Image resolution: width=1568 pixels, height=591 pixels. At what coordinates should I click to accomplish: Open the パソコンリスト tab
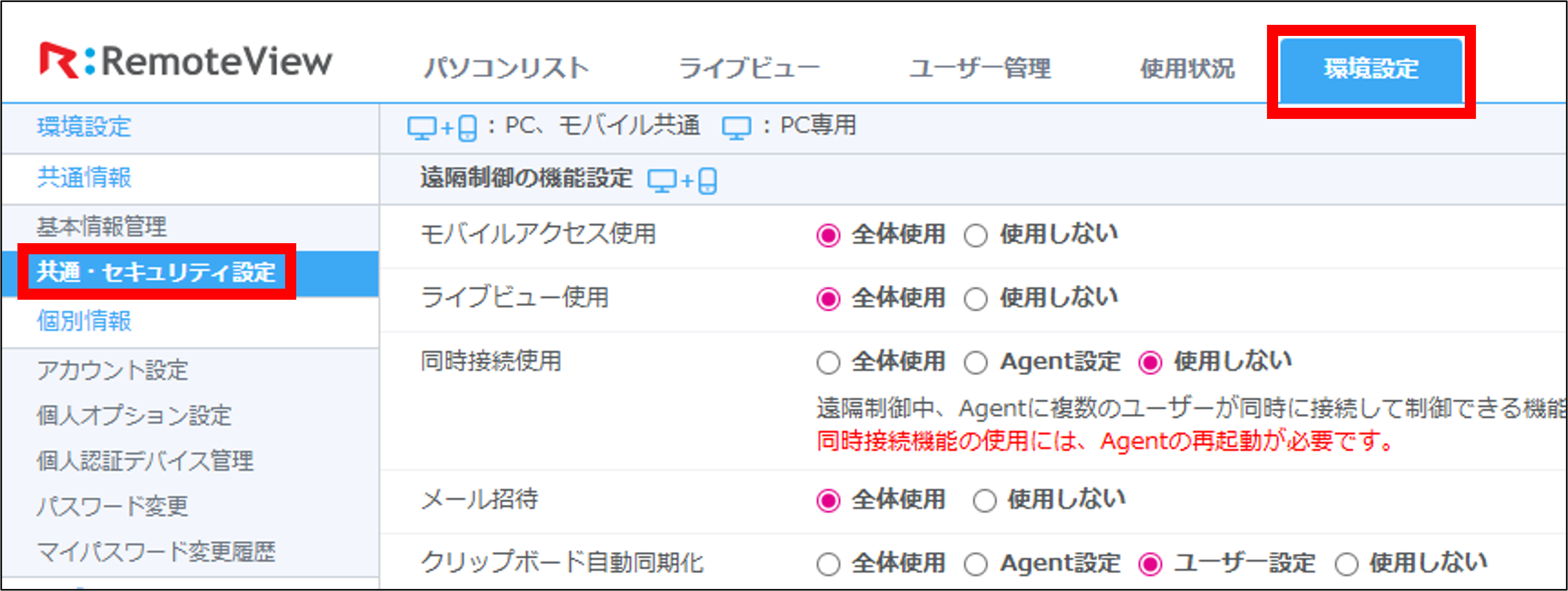point(506,68)
